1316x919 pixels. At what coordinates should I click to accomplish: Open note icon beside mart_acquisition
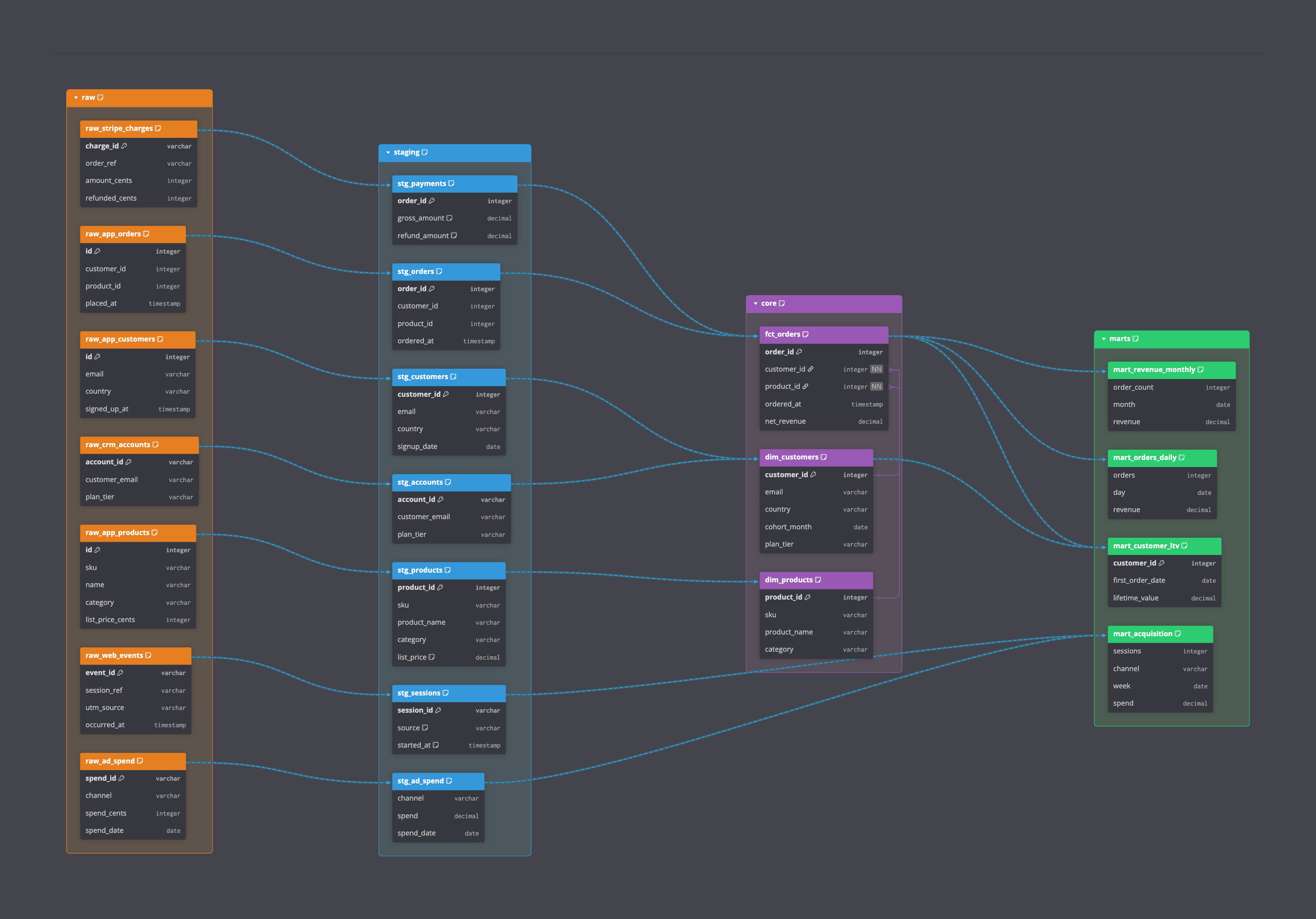pyautogui.click(x=1177, y=634)
